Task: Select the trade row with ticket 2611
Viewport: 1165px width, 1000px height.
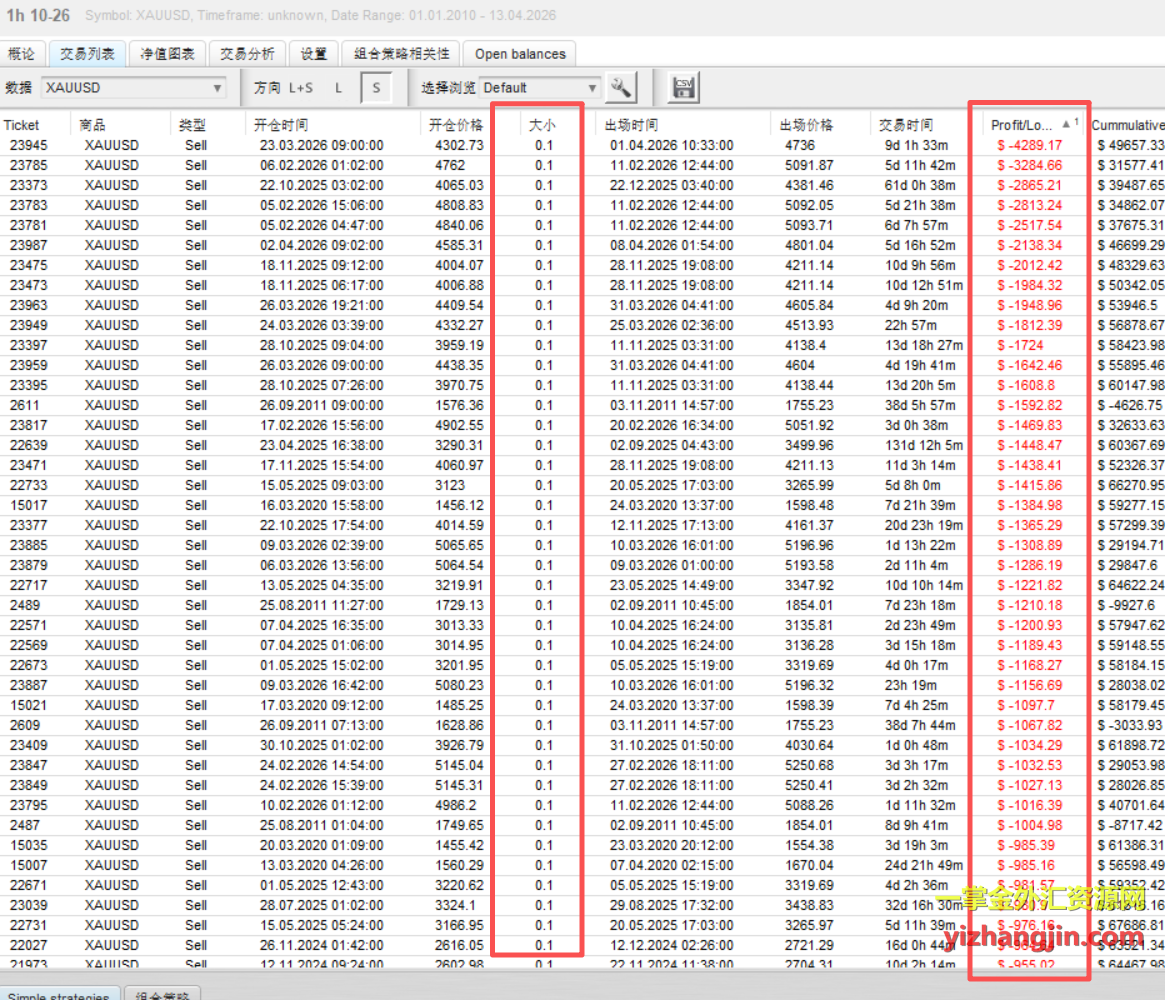Action: tap(300, 405)
